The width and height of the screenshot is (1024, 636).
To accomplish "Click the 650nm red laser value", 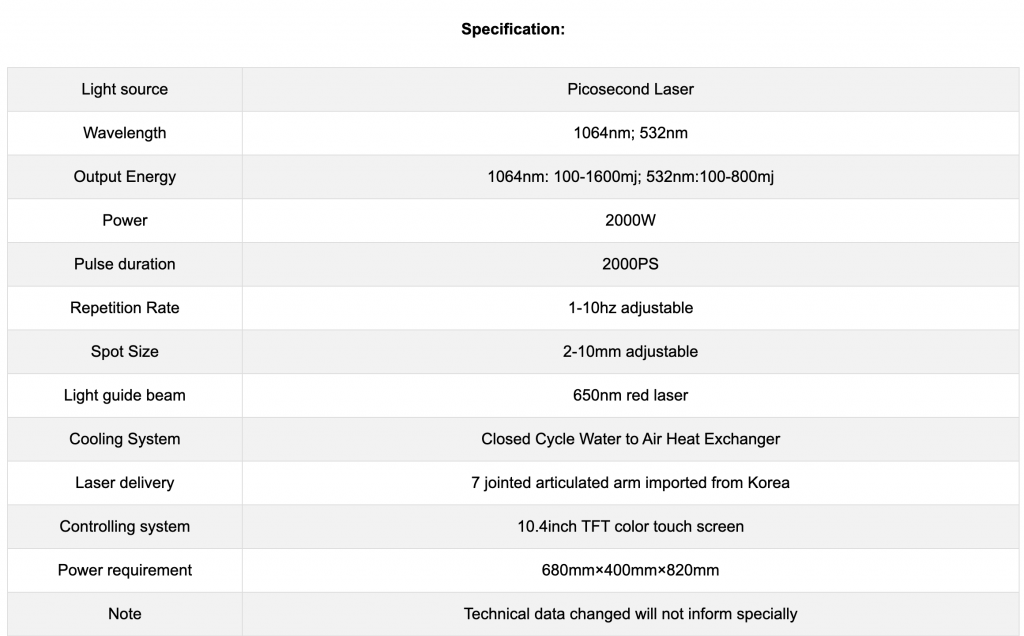I will pos(630,396).
